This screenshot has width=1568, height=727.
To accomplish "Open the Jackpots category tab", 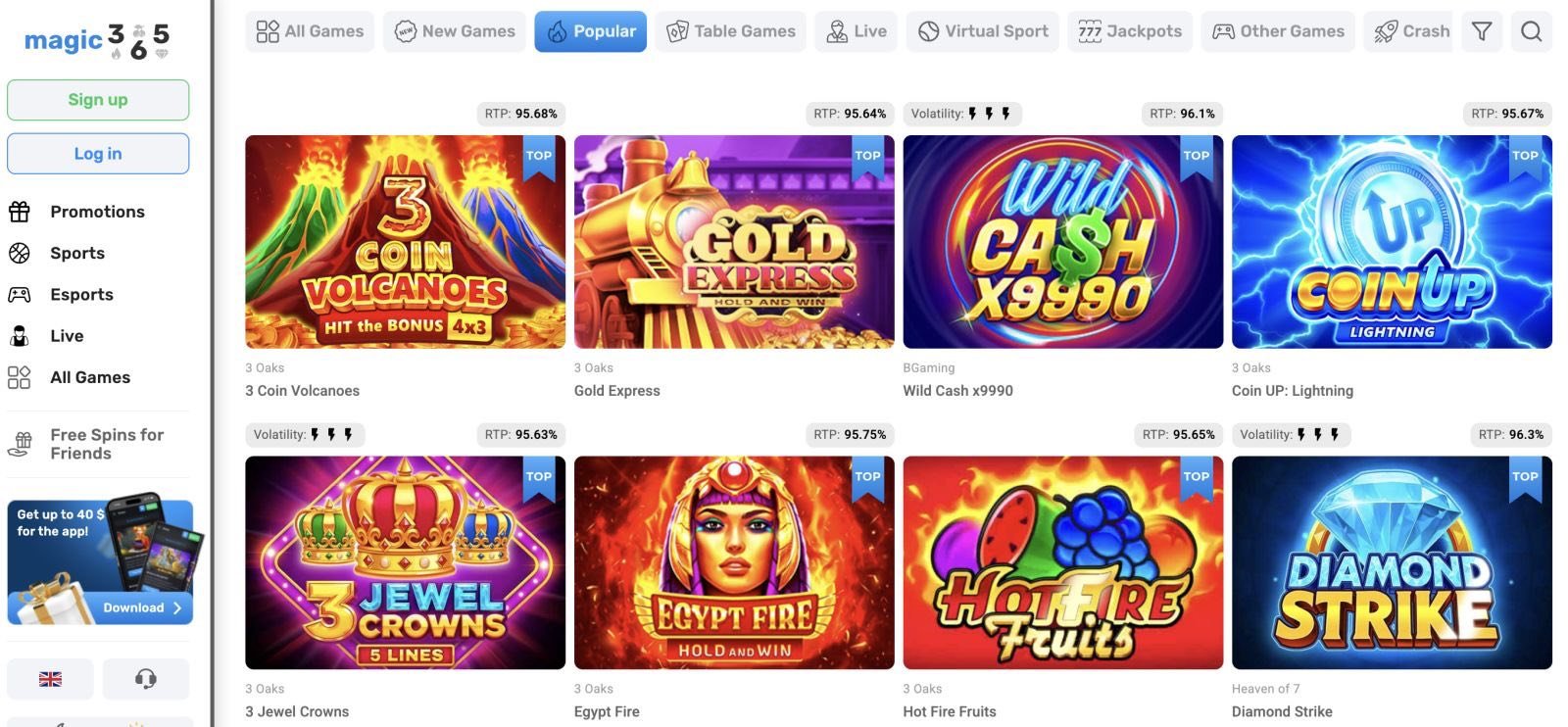I will [x=1130, y=31].
